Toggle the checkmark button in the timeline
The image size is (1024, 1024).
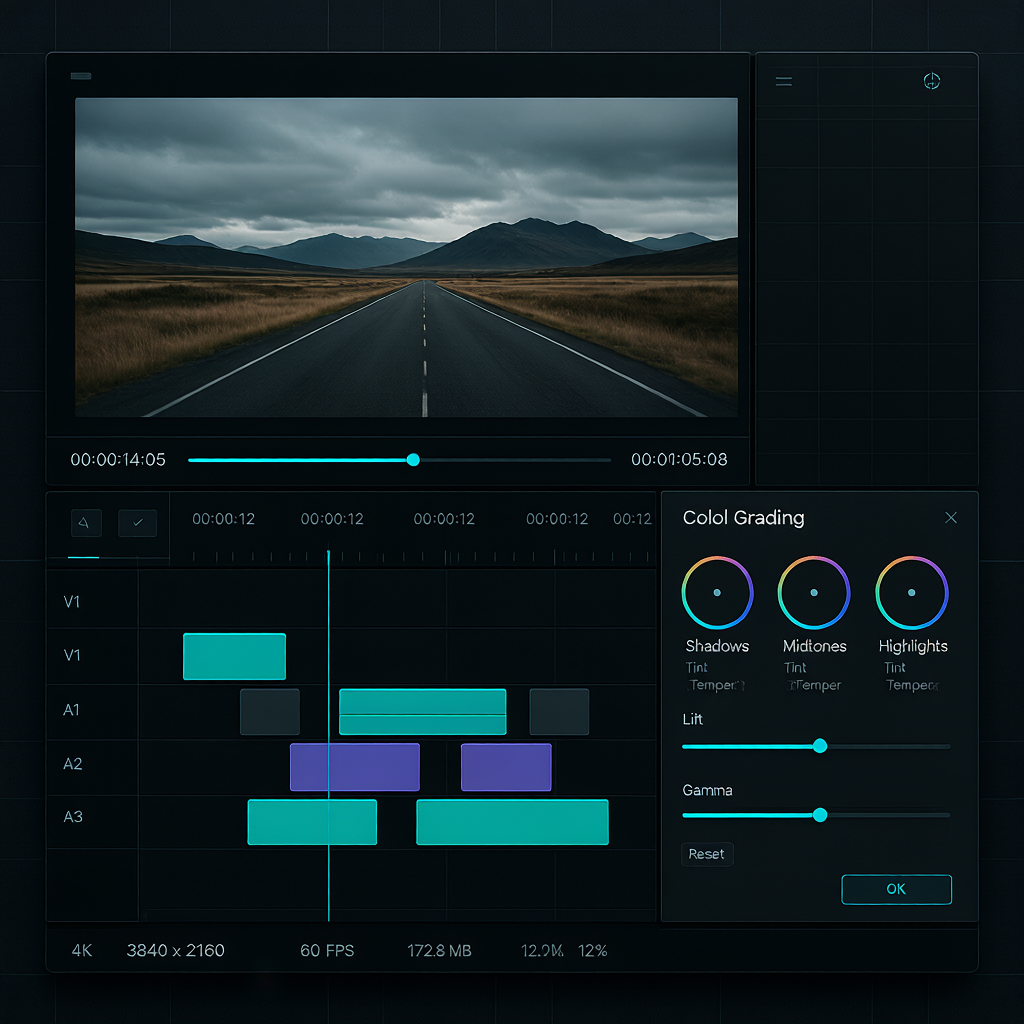[138, 523]
